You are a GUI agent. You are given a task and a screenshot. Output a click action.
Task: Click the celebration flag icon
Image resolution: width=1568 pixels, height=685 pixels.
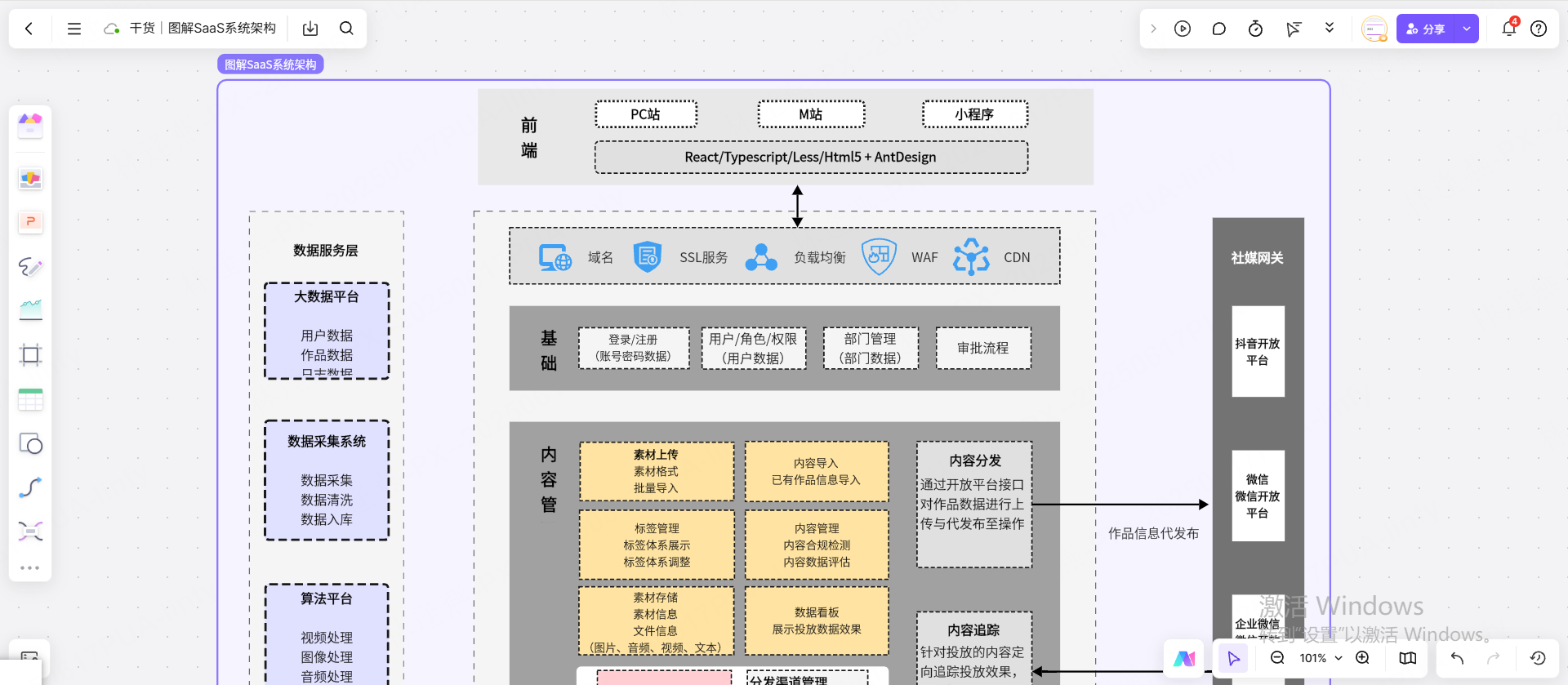click(x=1293, y=29)
